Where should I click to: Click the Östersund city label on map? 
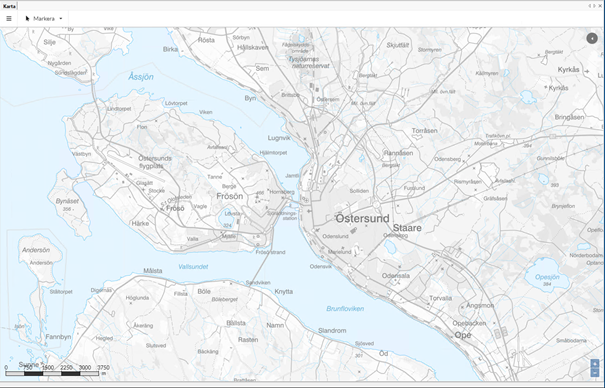[362, 219]
